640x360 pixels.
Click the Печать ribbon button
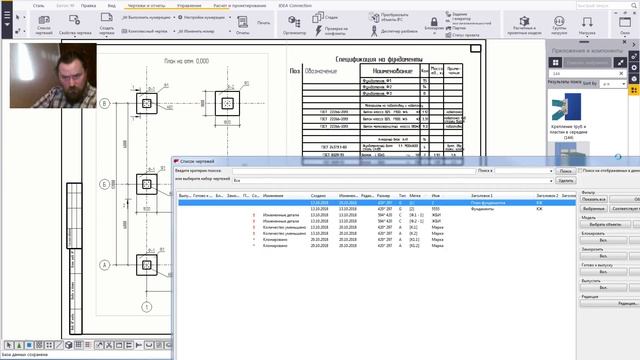tap(263, 23)
